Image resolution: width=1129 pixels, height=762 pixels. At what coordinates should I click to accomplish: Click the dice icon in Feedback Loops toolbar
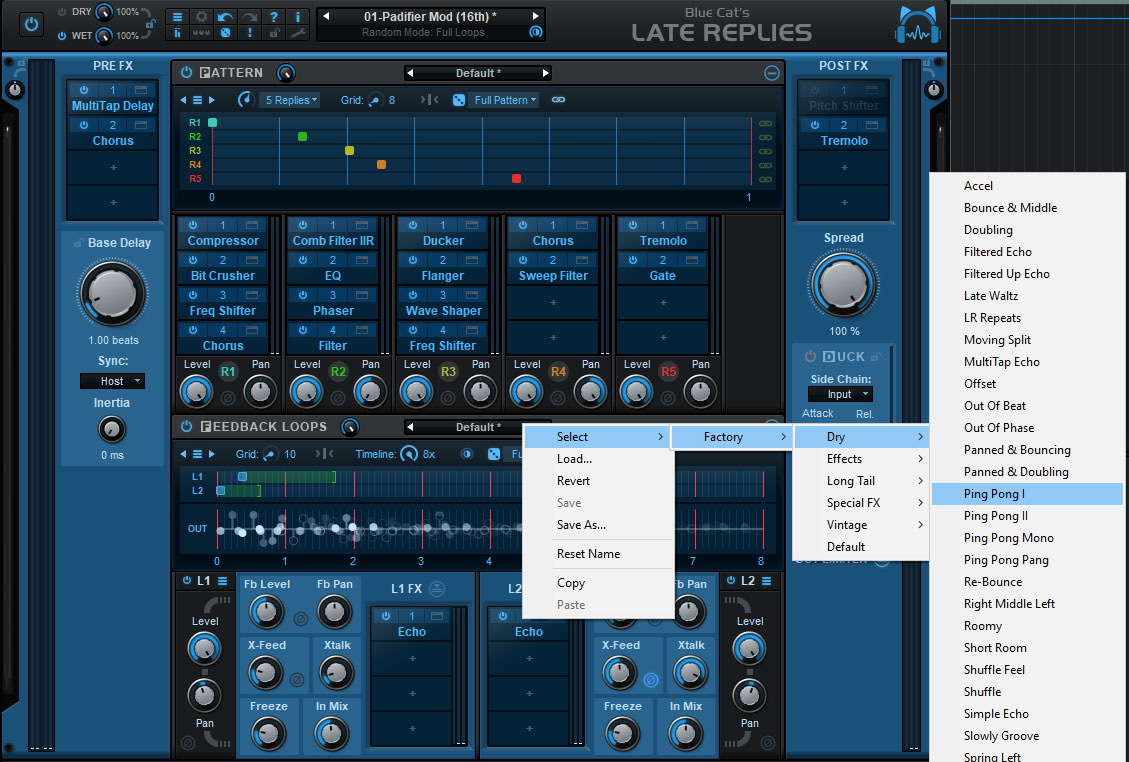494,454
